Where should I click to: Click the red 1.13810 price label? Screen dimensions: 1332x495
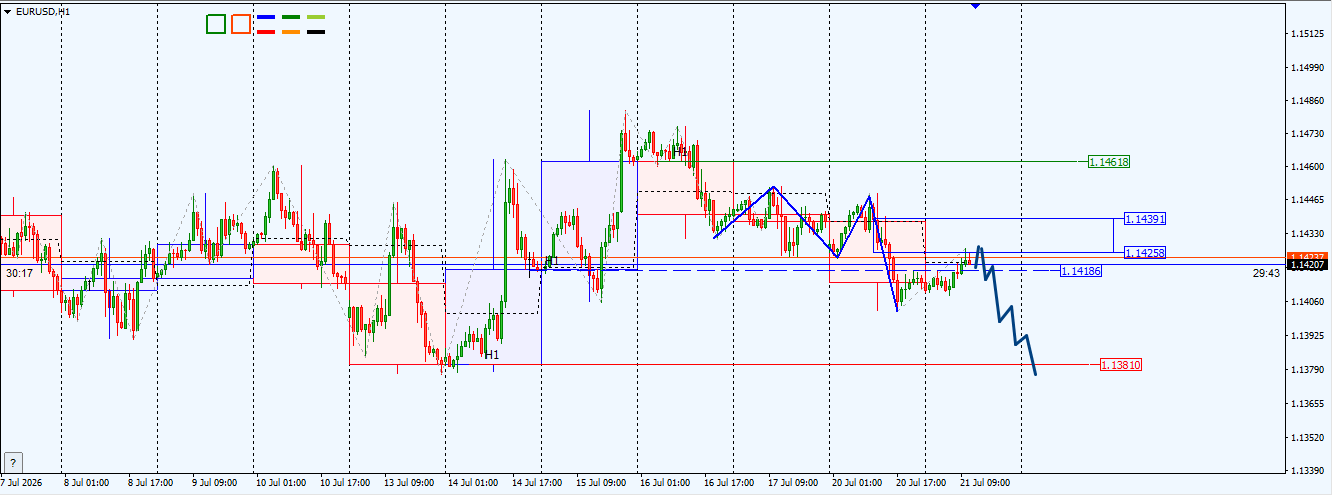click(x=1120, y=365)
